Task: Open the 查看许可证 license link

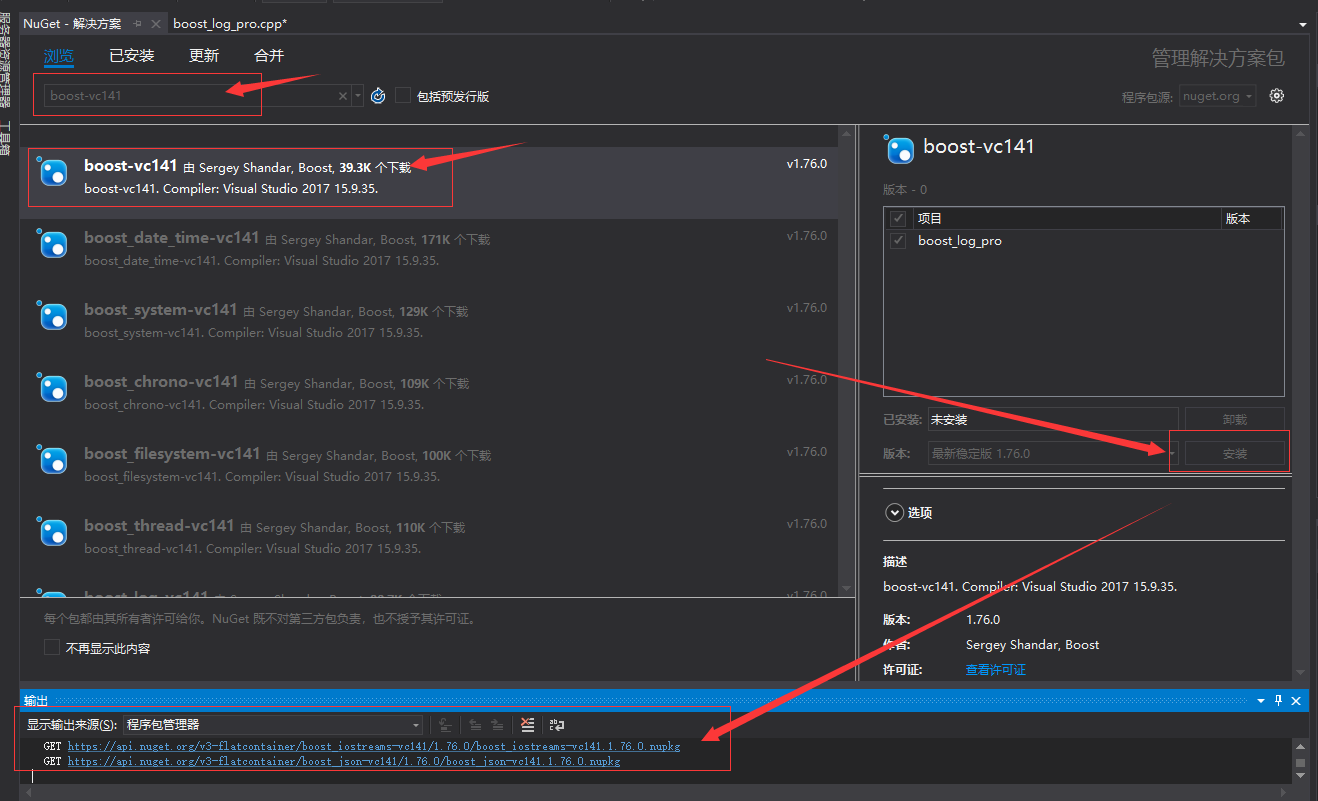Action: click(x=995, y=669)
